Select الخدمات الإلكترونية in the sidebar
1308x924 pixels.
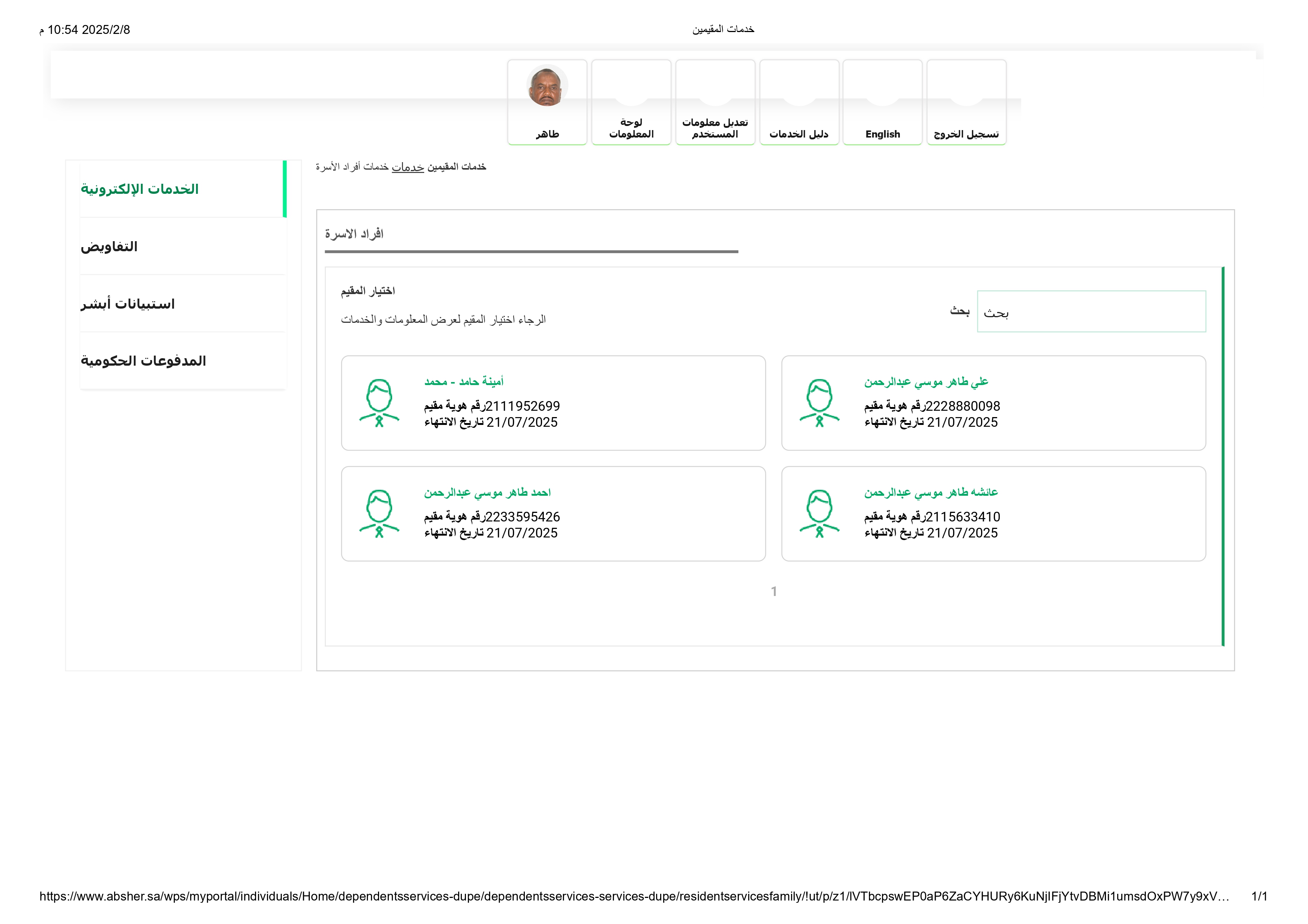tap(139, 189)
